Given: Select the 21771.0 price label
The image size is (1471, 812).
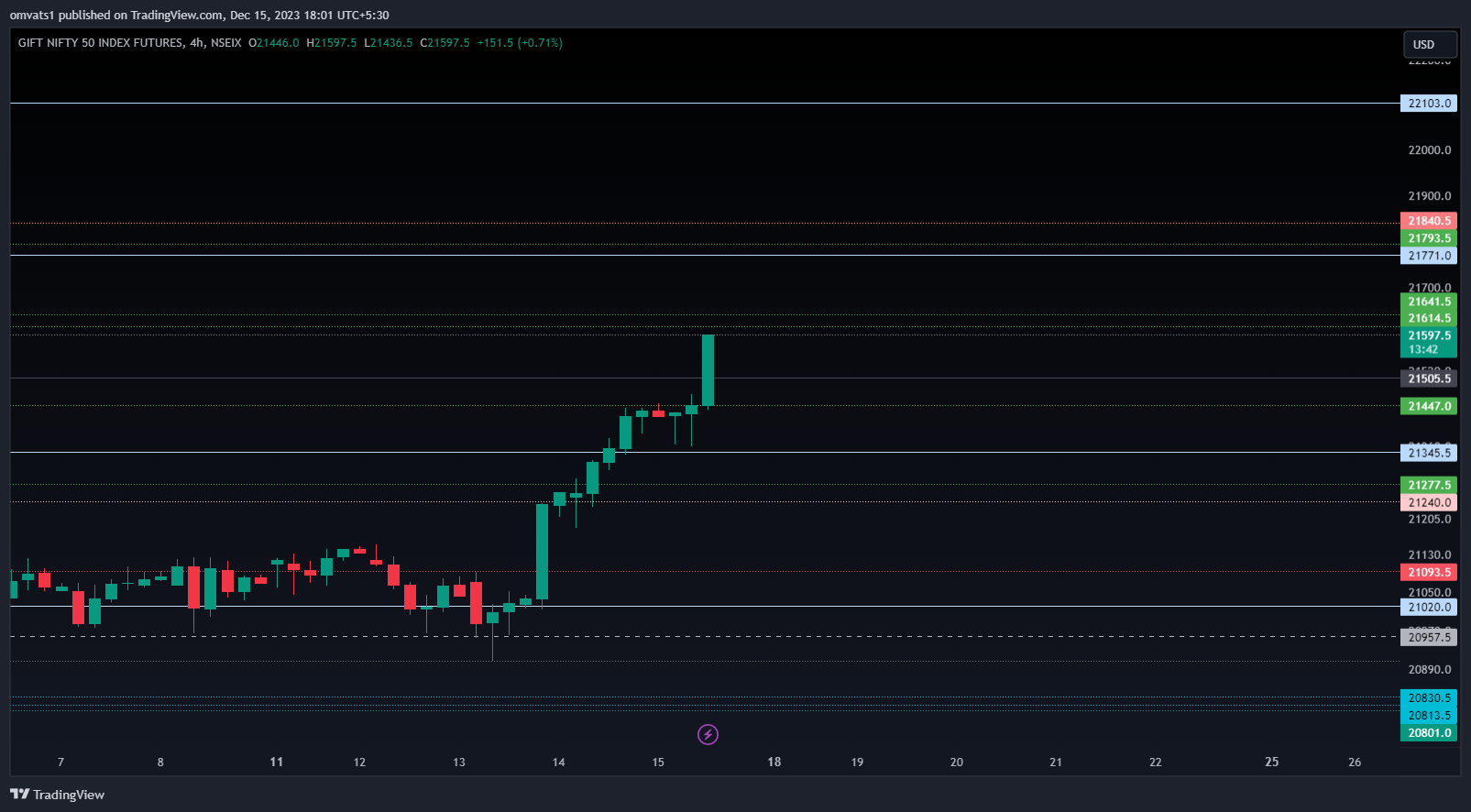Looking at the screenshot, I should [x=1429, y=256].
